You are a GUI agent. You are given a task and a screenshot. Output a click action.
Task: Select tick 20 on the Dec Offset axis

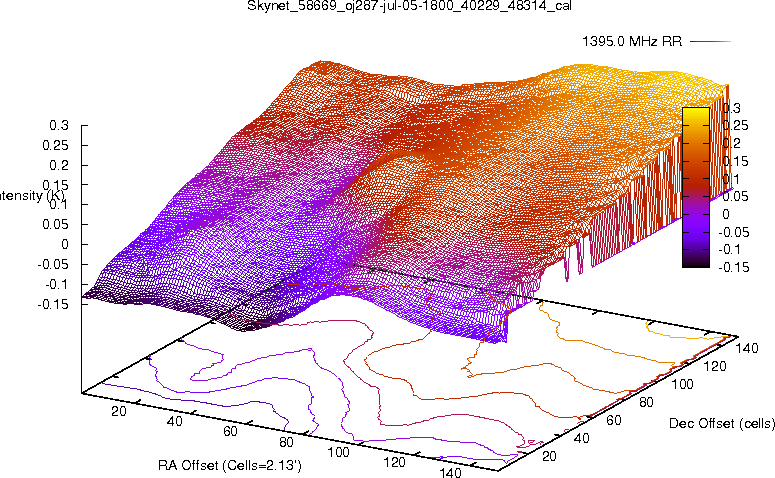tap(549, 456)
